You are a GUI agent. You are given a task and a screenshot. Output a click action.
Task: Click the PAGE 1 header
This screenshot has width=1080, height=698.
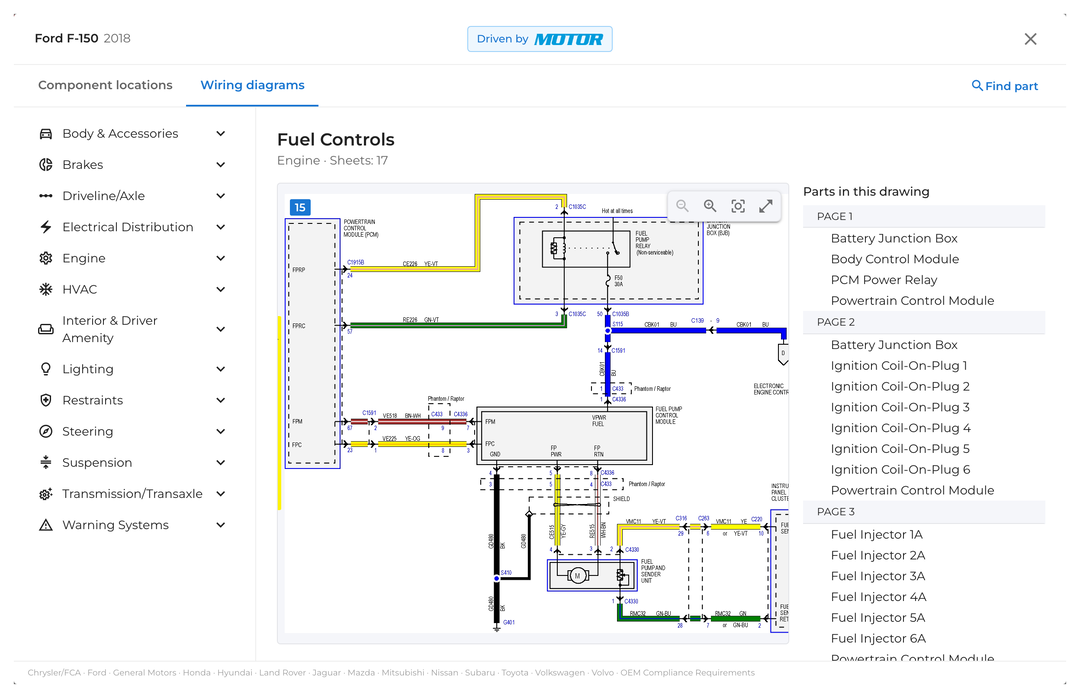[924, 216]
